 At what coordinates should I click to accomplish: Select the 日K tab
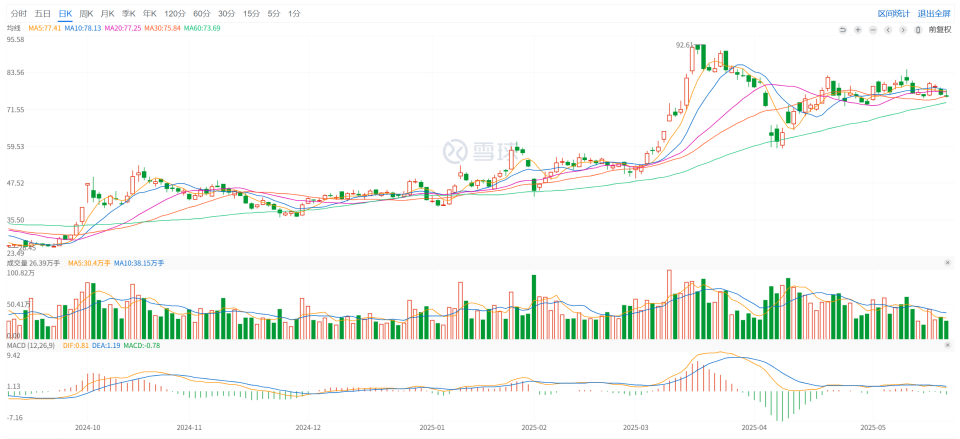65,13
